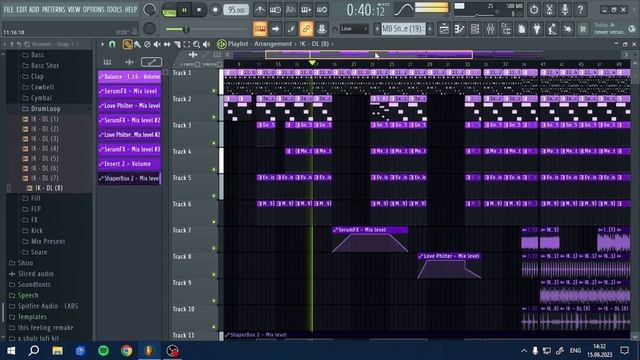640x360 pixels.
Task: Show pattern clips in the picker panel
Action: tap(107, 62)
